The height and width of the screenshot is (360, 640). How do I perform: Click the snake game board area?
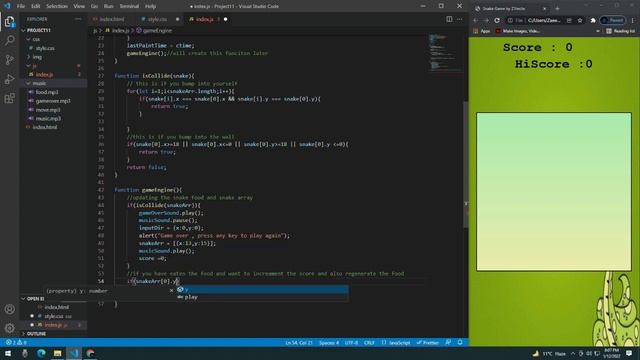coord(553,191)
